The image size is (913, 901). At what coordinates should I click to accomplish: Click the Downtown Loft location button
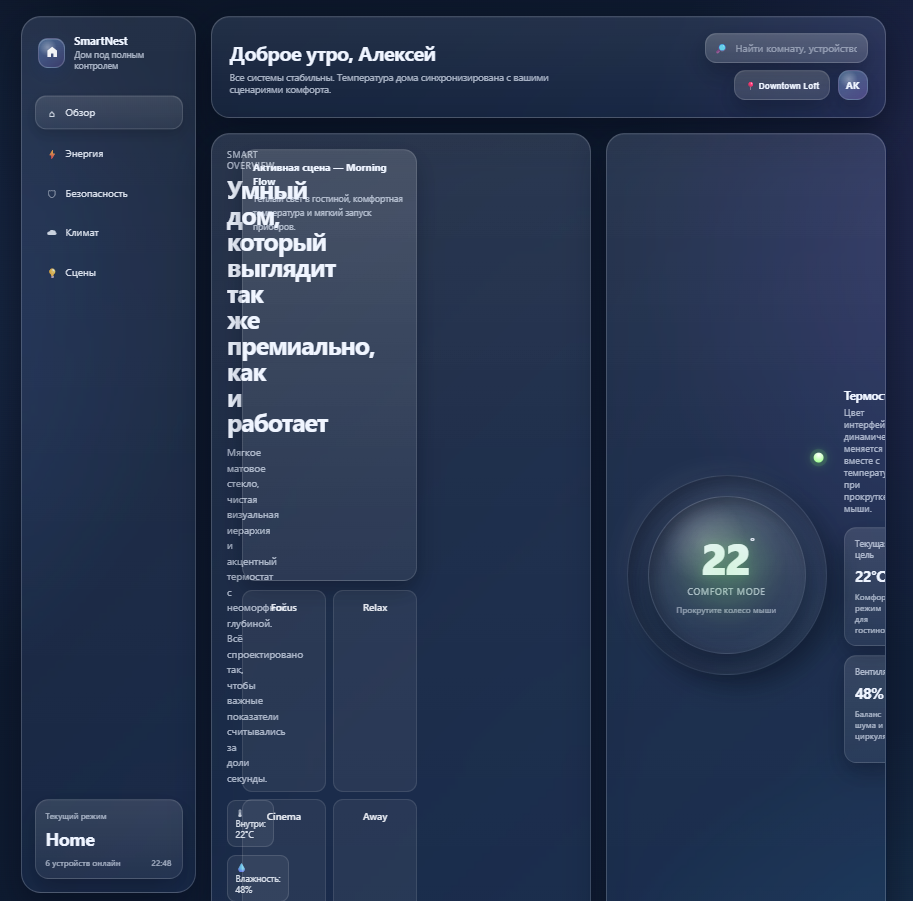[x=782, y=86]
